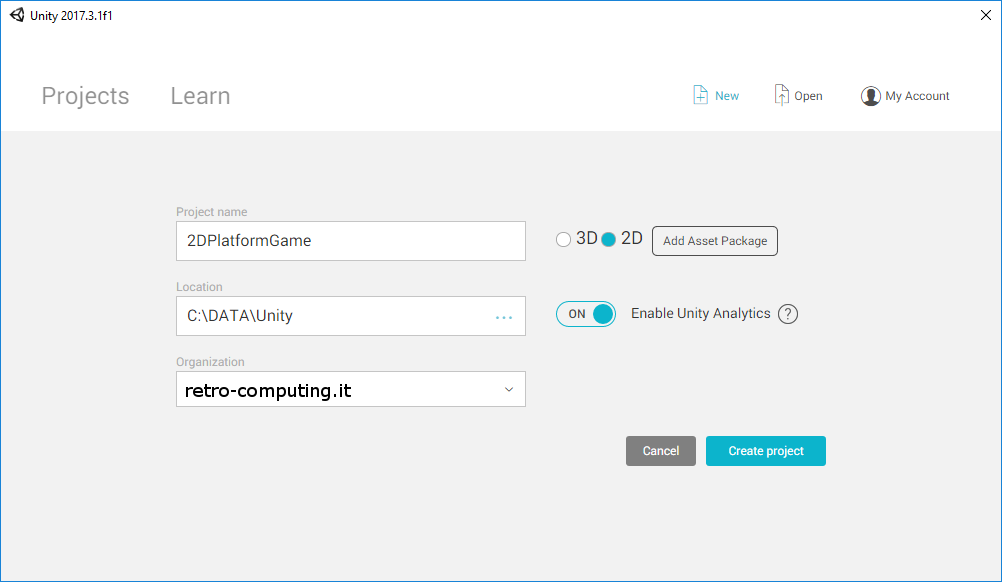Focus the Project name text field
Viewport: 1002px width, 582px height.
tap(350, 241)
